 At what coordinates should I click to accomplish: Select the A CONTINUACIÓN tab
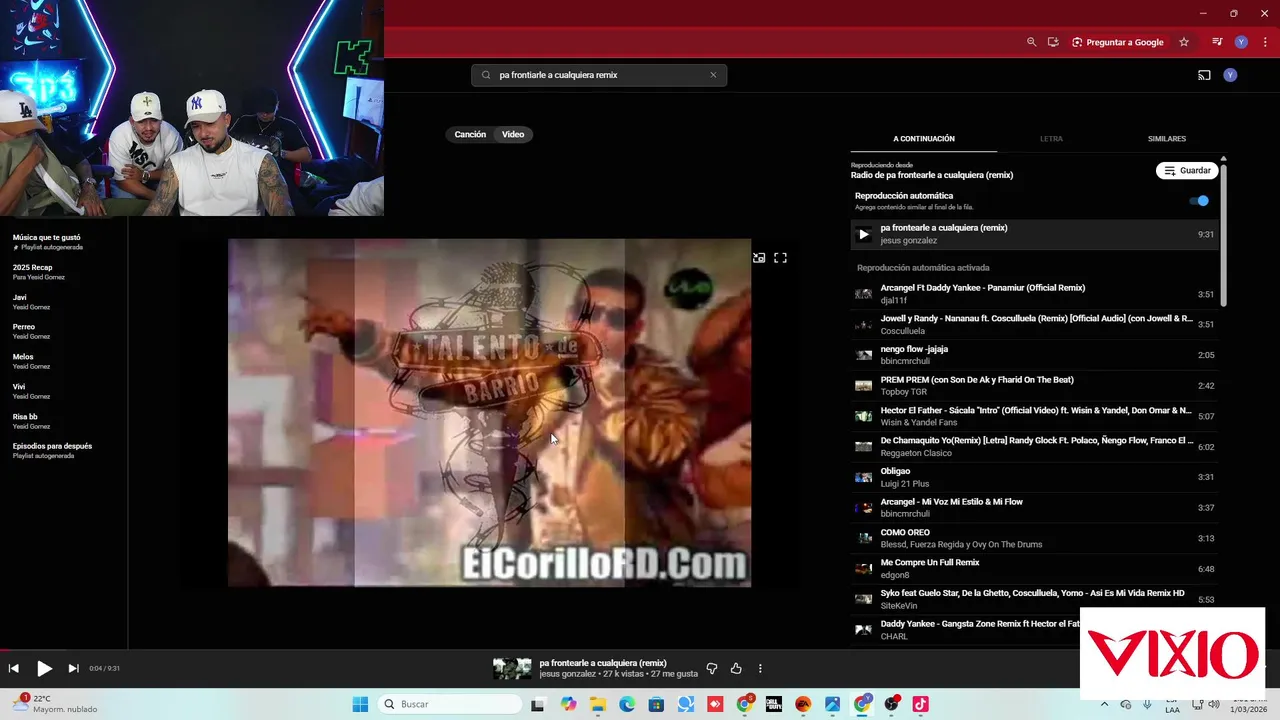[x=924, y=139]
